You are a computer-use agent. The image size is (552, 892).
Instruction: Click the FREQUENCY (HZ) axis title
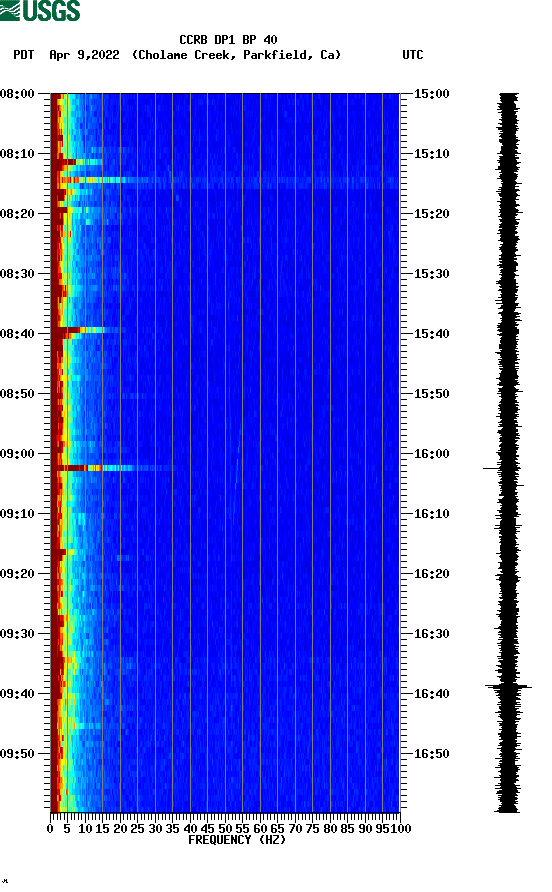237,840
